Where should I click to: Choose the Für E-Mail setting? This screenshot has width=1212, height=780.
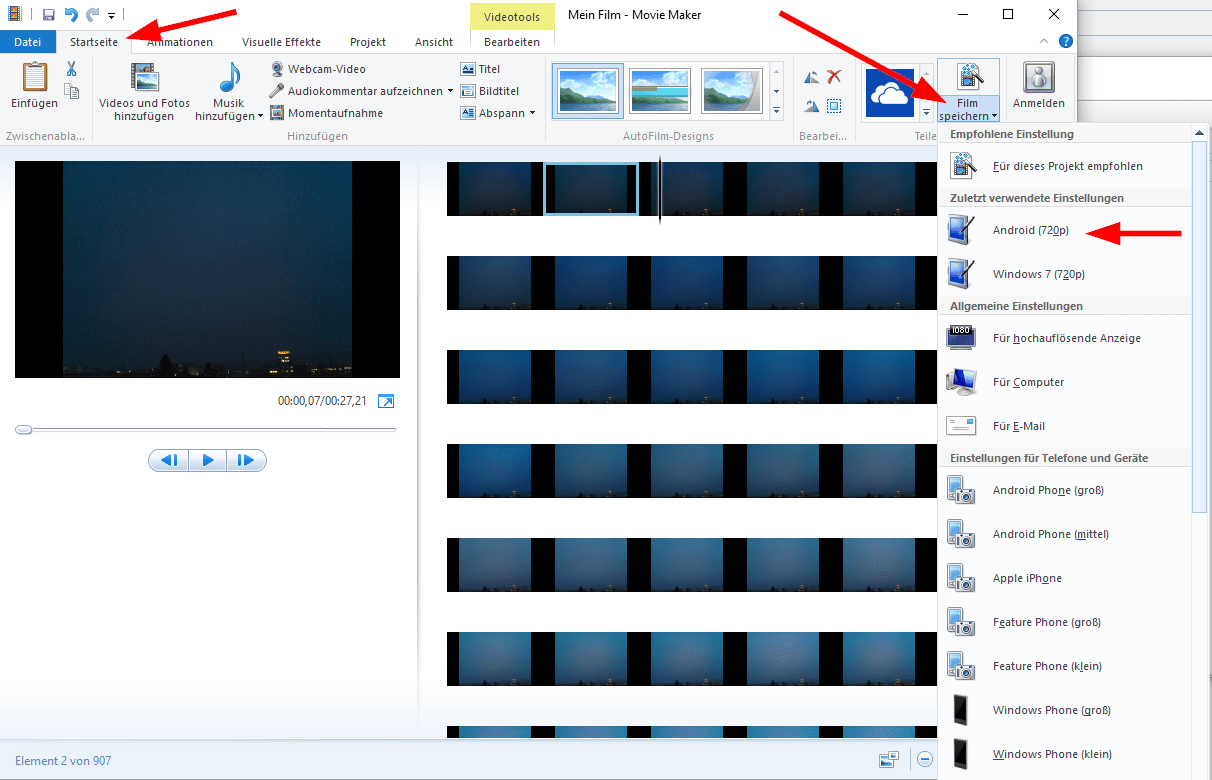tap(1065, 426)
